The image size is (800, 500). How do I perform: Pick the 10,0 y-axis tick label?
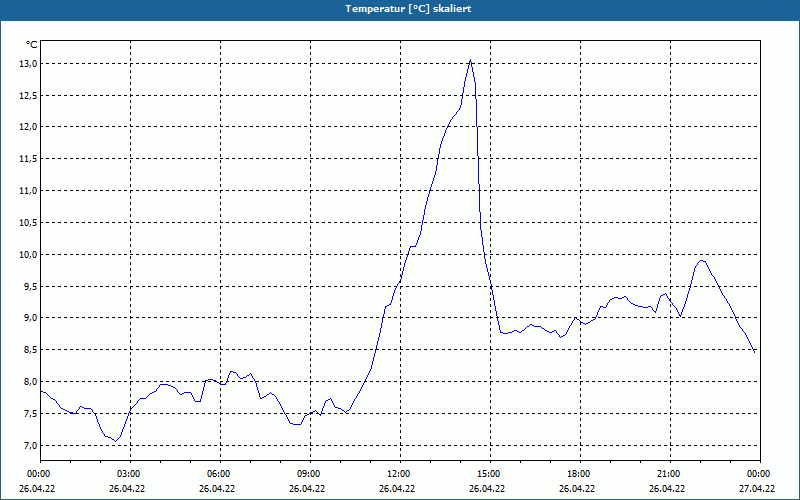(x=29, y=255)
